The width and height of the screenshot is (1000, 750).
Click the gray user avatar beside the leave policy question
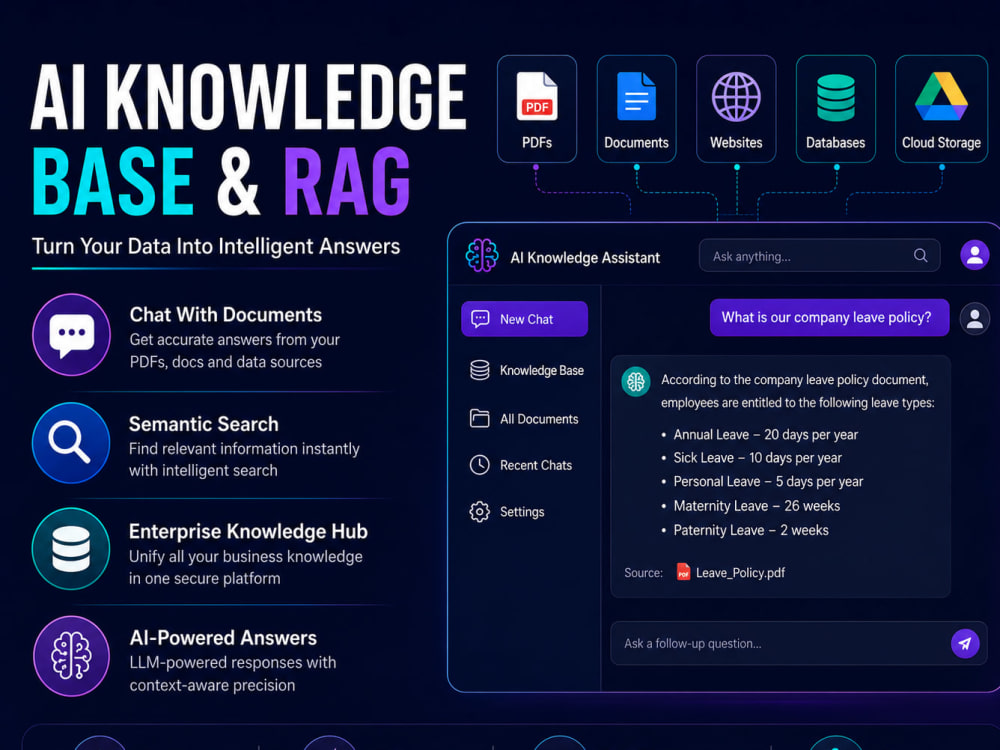(974, 318)
